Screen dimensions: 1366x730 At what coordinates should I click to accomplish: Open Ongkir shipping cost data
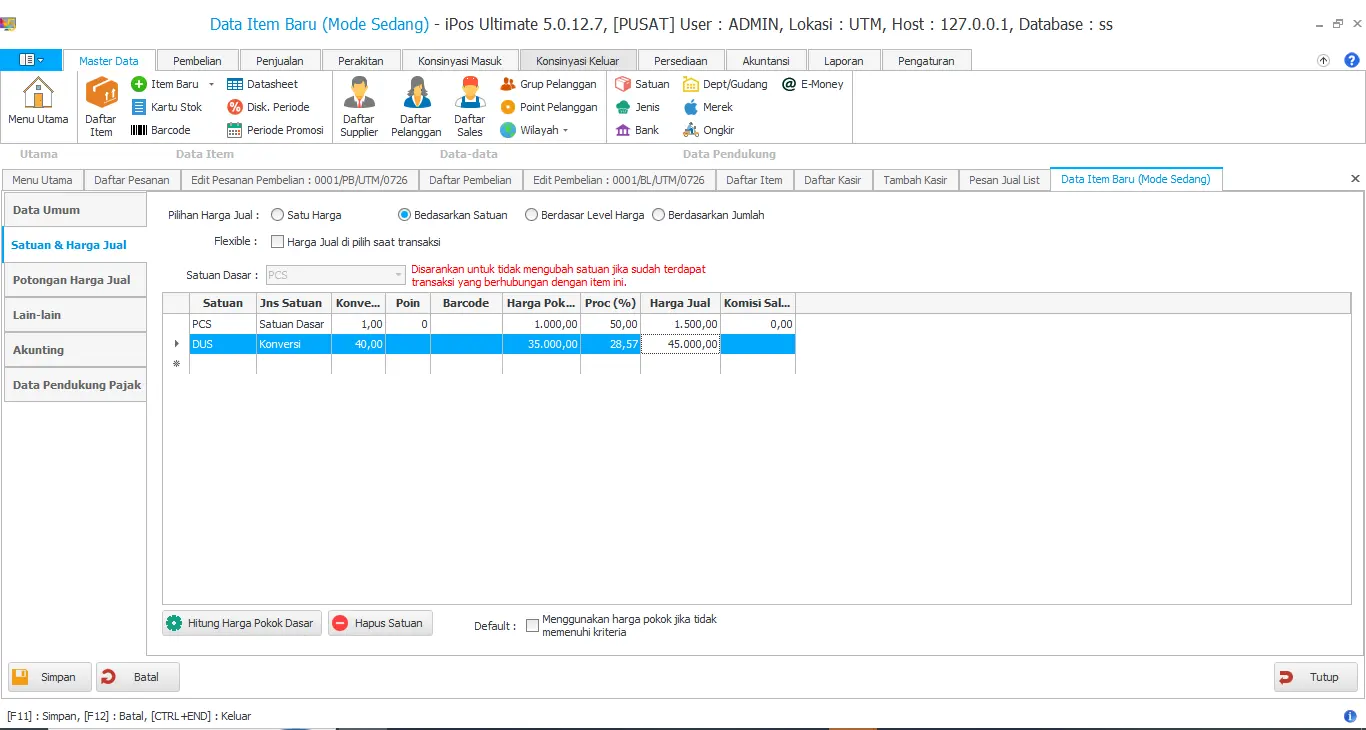pyautogui.click(x=708, y=130)
